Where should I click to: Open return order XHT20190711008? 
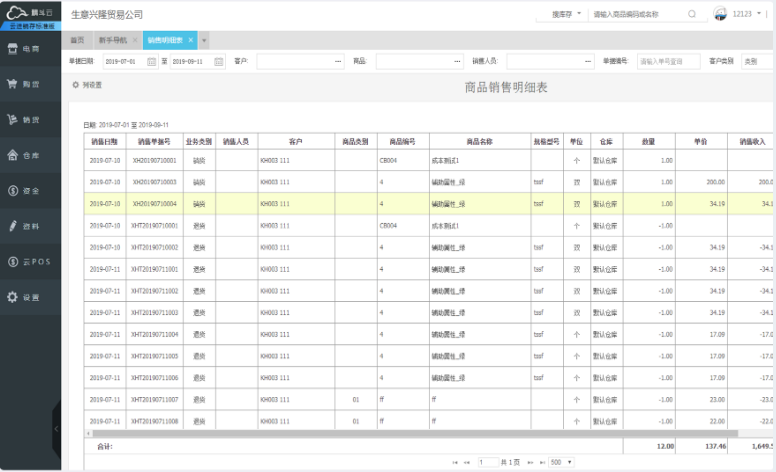click(154, 421)
